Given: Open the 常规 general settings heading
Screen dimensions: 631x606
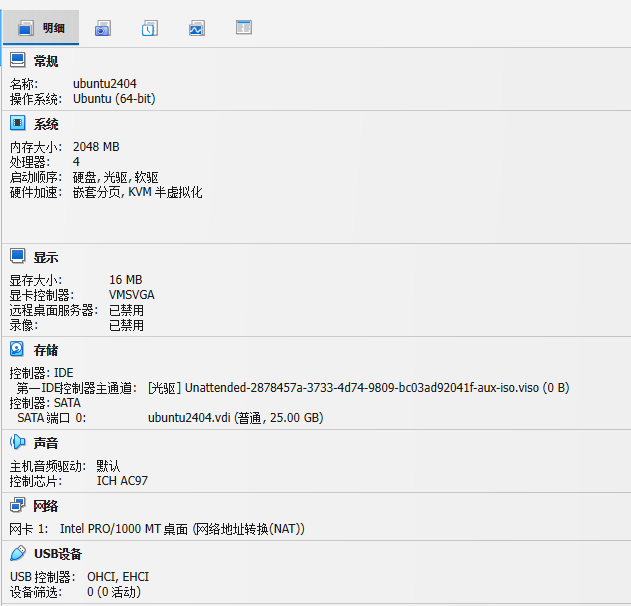Looking at the screenshot, I should tap(46, 61).
